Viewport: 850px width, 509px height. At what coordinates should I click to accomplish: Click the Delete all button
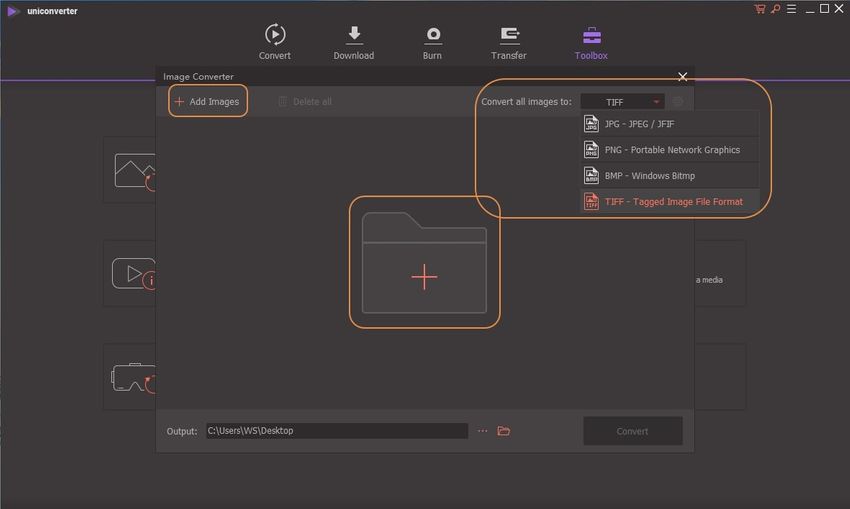[305, 101]
